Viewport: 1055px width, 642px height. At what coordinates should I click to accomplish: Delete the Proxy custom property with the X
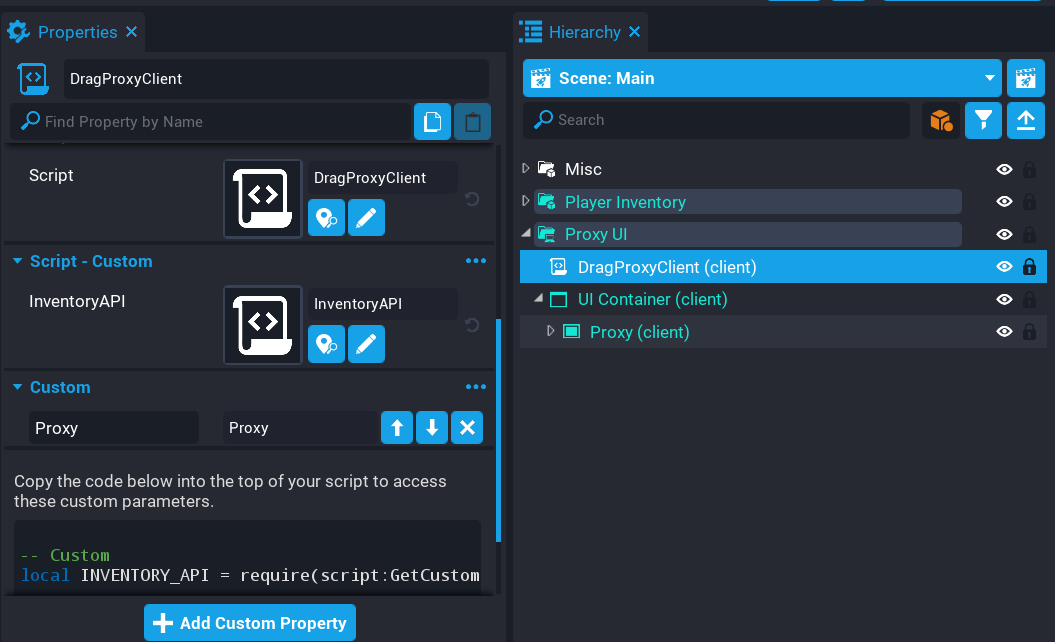click(x=467, y=427)
